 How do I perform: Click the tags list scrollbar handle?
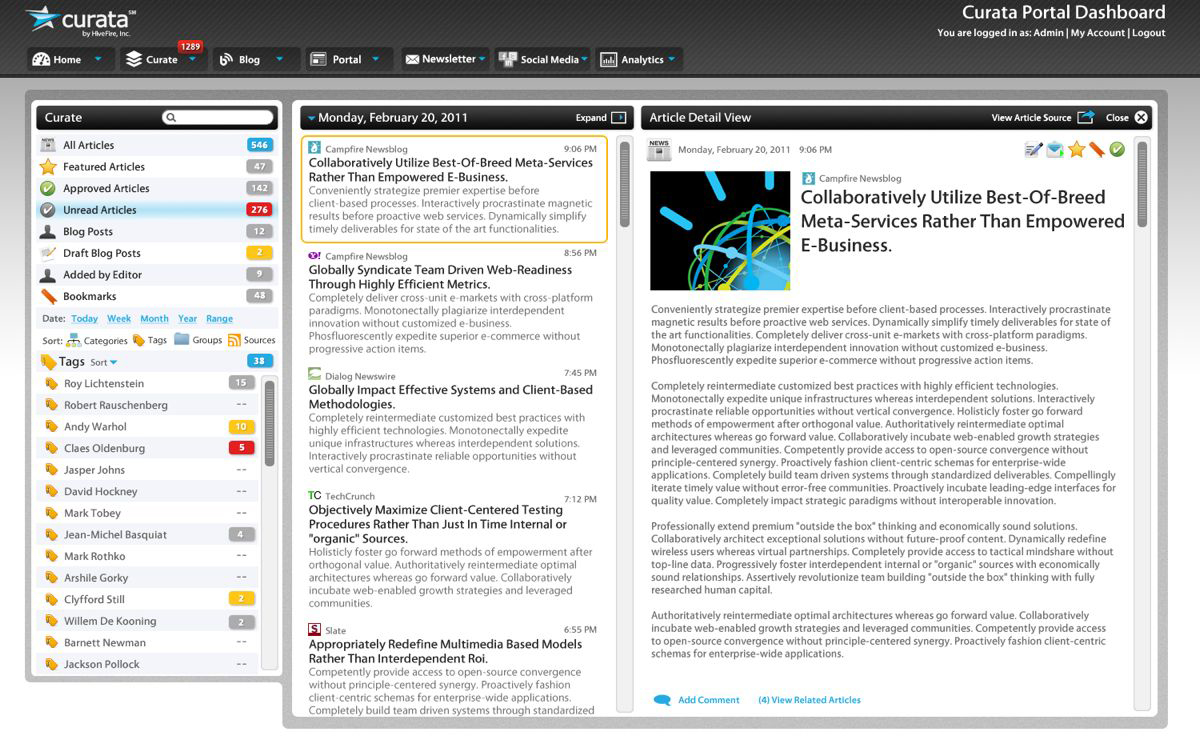coord(269,422)
